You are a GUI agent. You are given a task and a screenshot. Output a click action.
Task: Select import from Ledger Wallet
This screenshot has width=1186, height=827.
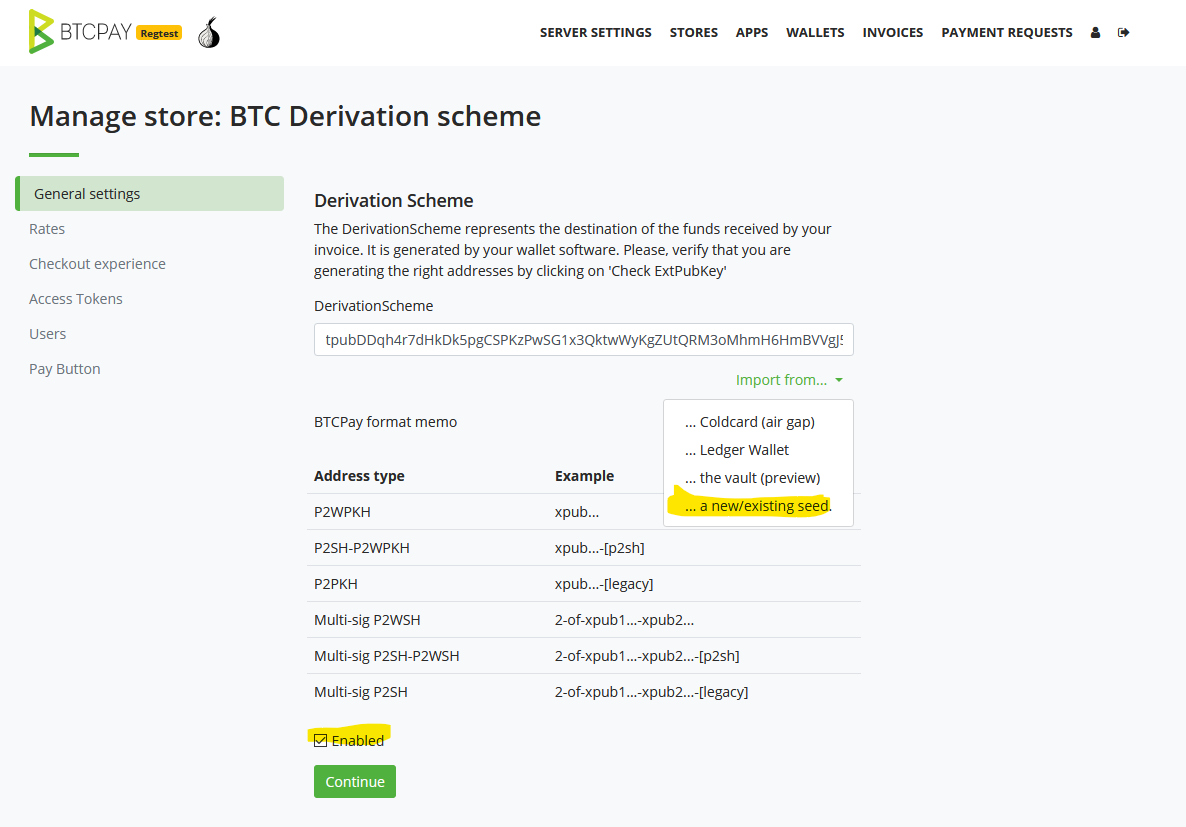coord(737,449)
